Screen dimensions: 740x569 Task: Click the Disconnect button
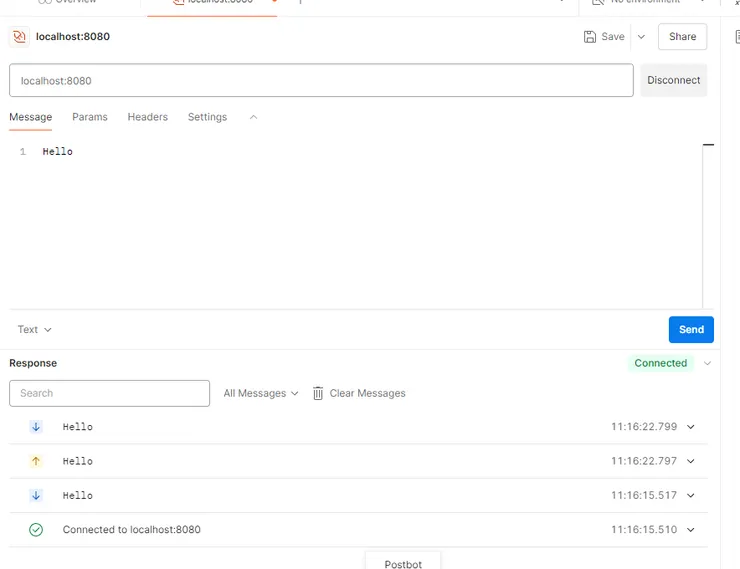click(673, 80)
